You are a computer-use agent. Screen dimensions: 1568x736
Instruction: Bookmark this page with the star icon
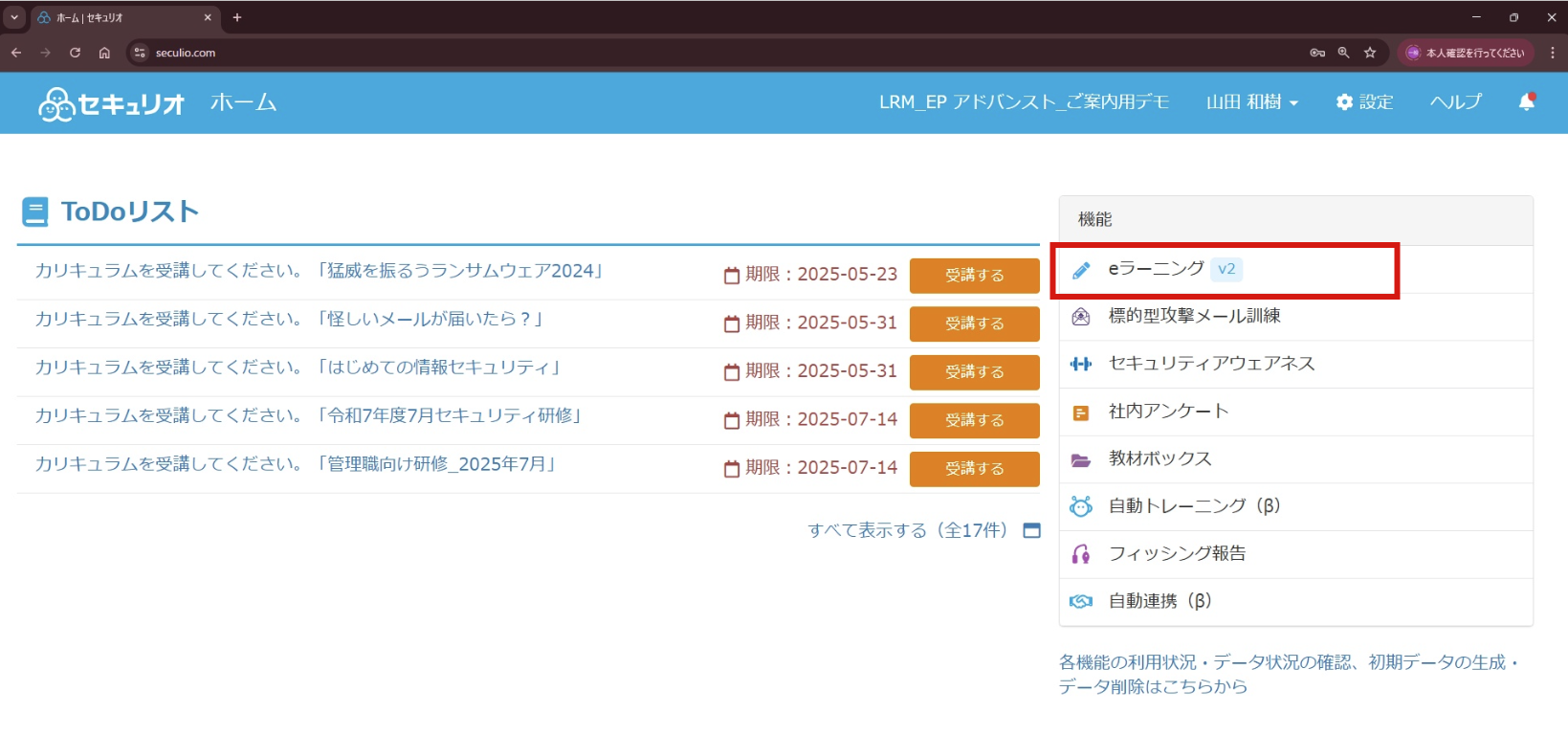pyautogui.click(x=1370, y=53)
